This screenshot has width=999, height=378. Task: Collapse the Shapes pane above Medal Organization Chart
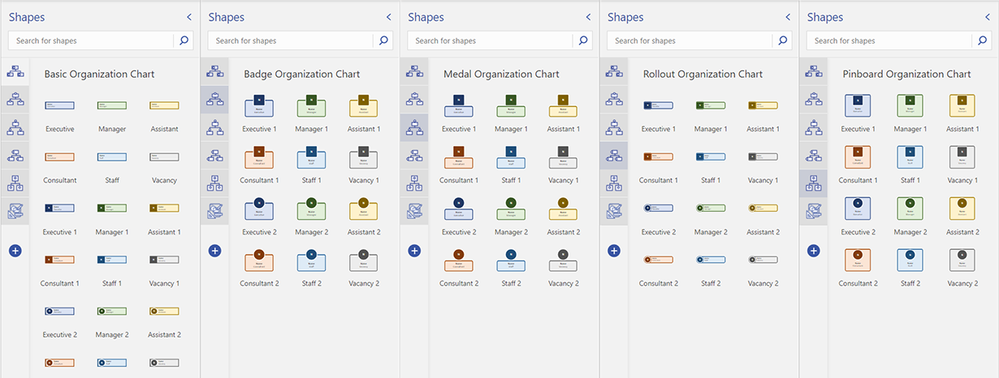589,17
